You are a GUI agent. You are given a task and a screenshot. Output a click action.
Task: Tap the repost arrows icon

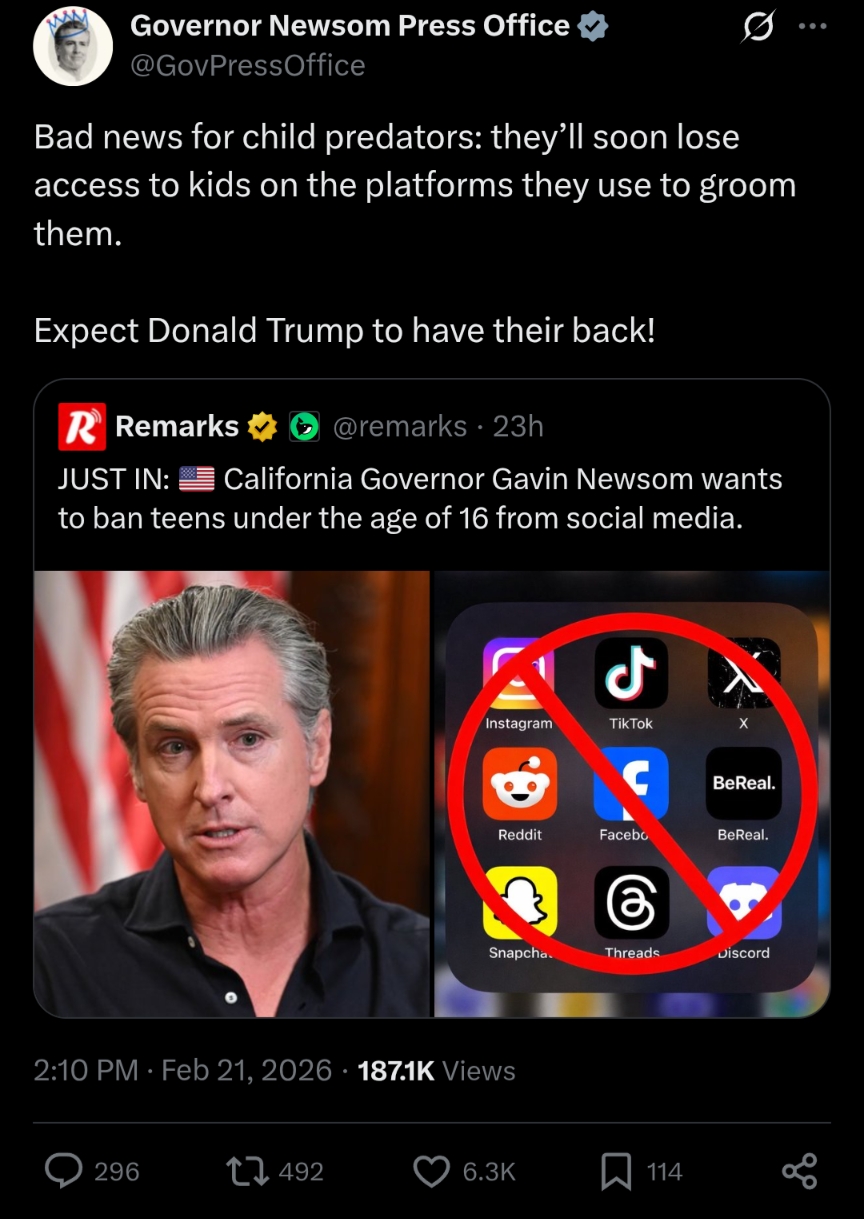[x=248, y=1171]
